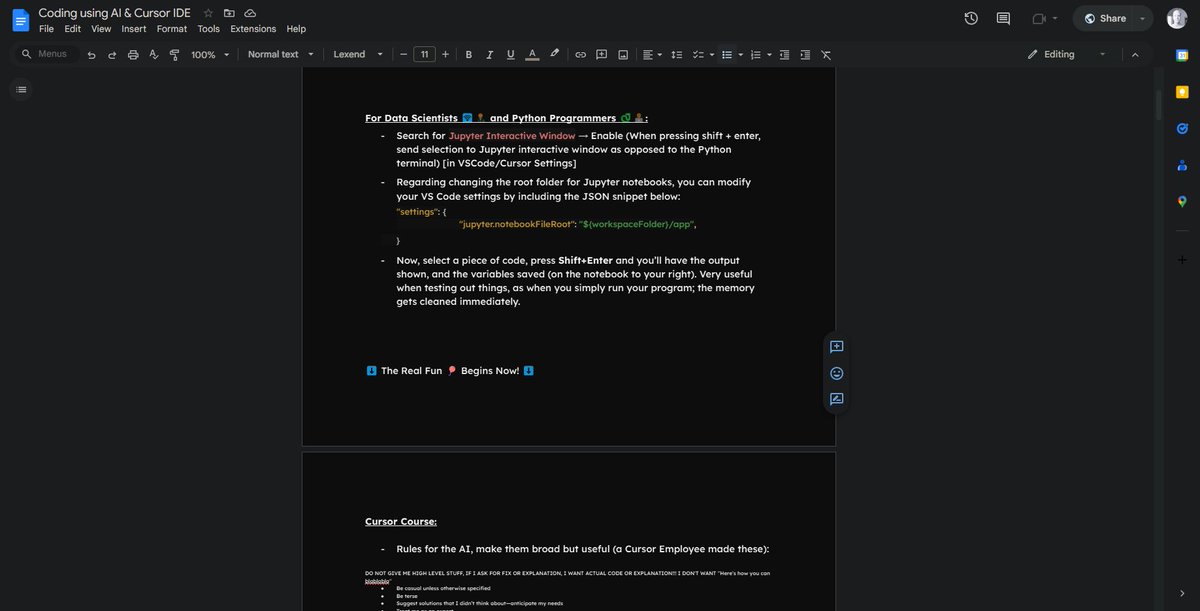Open View menu
Viewport: 1200px width, 611px height.
pyautogui.click(x=101, y=29)
